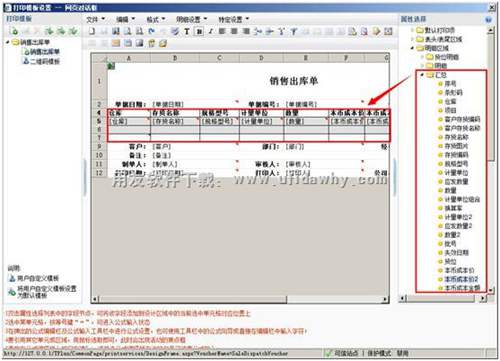The width and height of the screenshot is (500, 361).
Task: Select the 批号 field
Action: (x=450, y=244)
